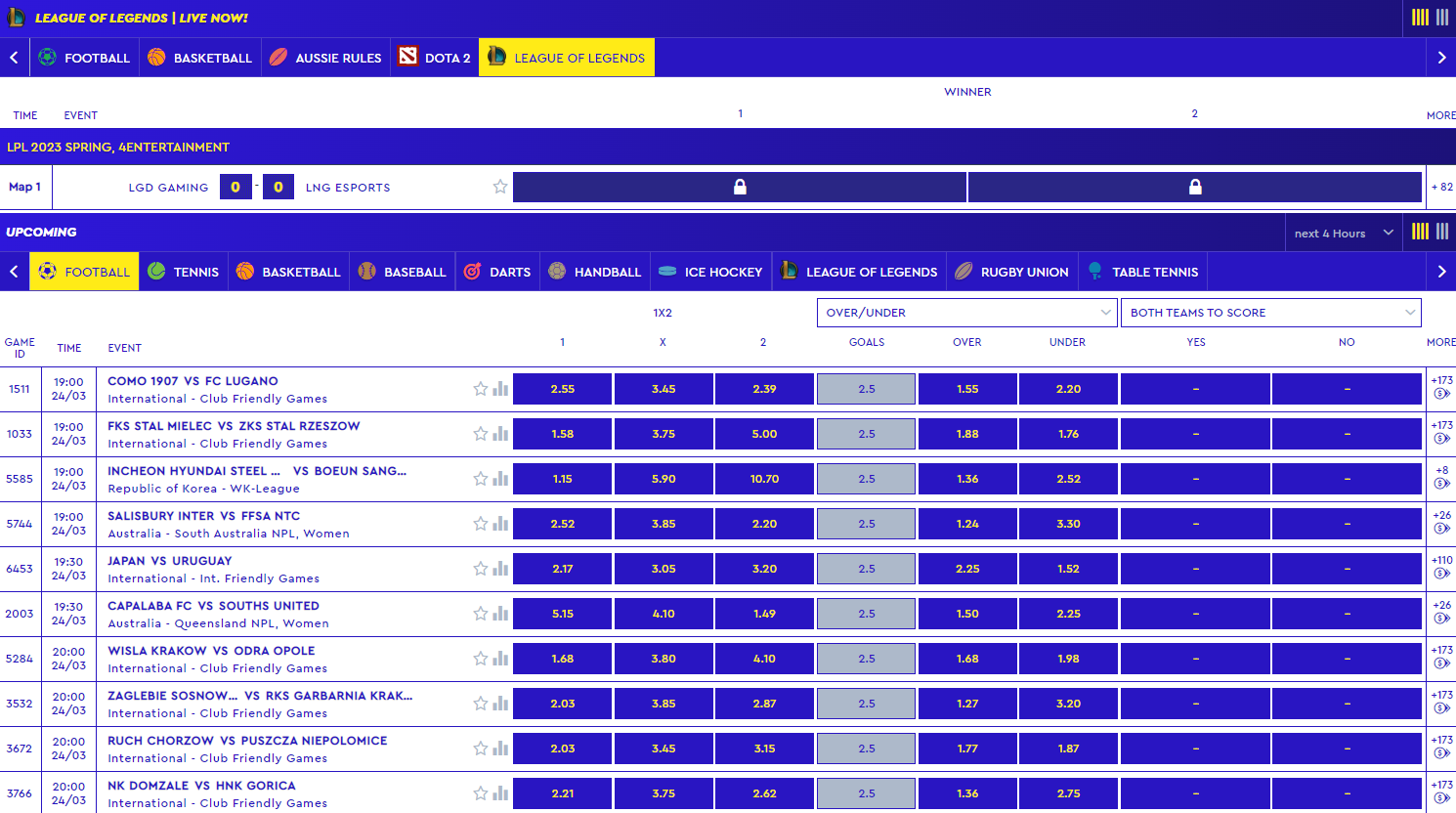
Task: Select Under 3.30 for Salisbury Inter match
Action: point(1068,524)
